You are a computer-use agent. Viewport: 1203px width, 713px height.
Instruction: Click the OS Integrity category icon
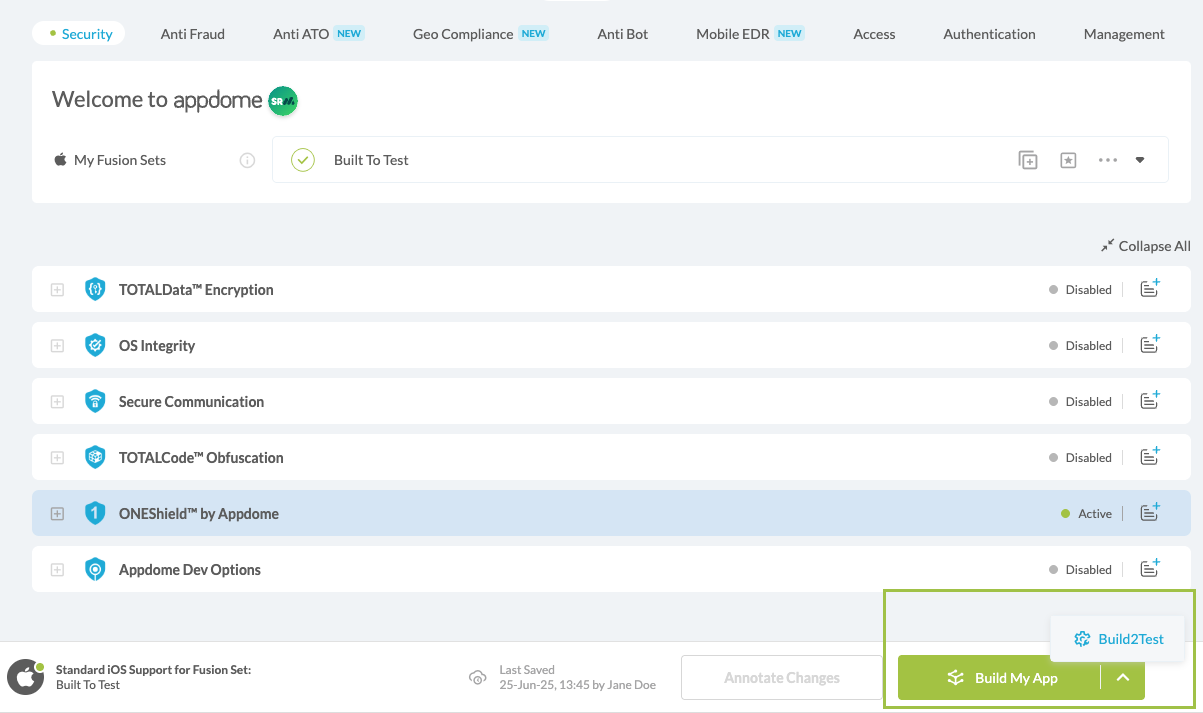click(x=95, y=345)
